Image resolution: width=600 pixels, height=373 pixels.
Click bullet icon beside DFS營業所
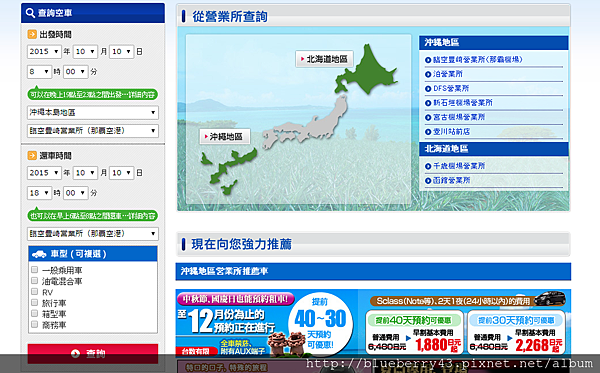428,89
